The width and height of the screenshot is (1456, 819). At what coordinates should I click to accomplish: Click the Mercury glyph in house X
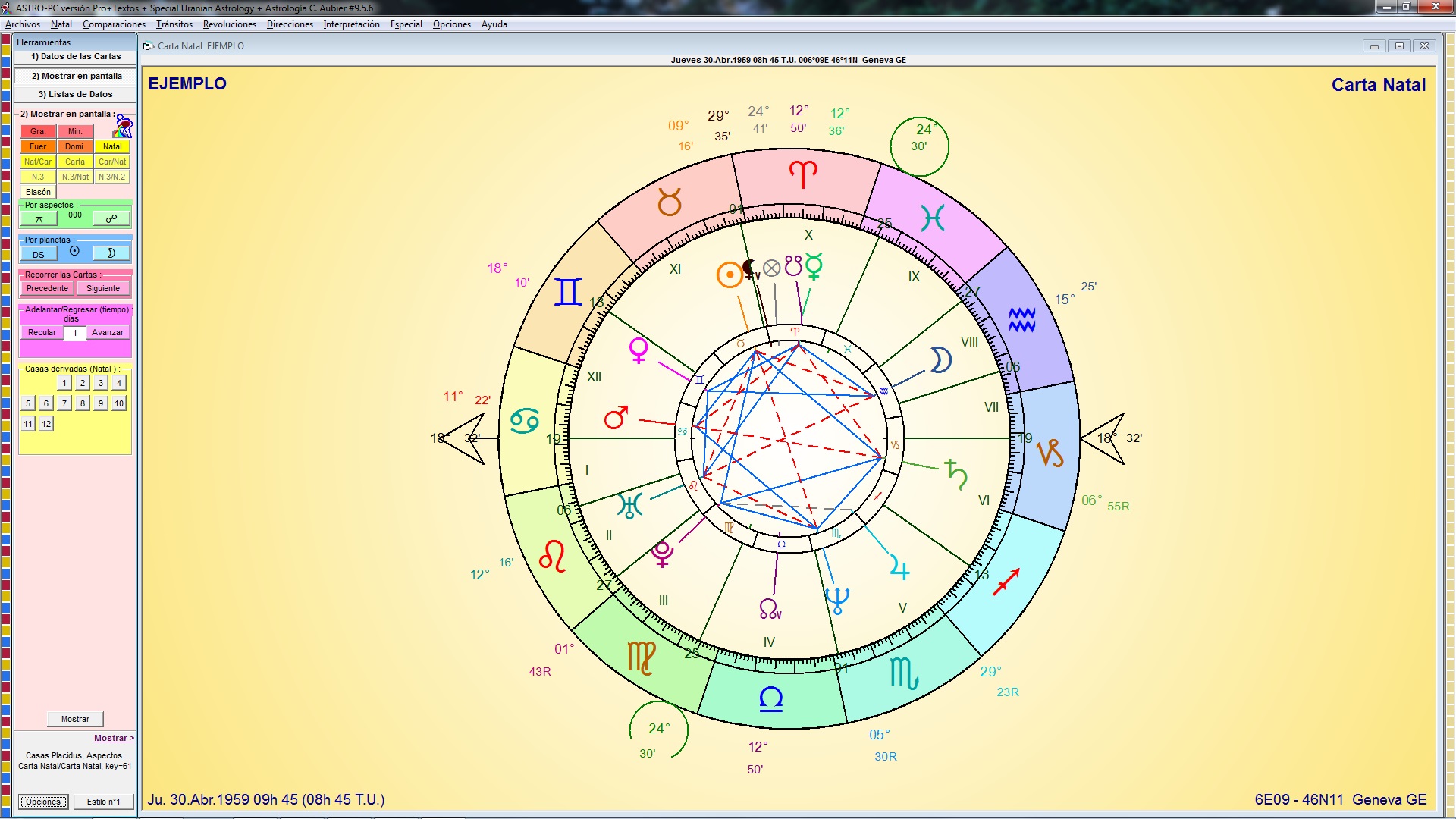pos(814,267)
